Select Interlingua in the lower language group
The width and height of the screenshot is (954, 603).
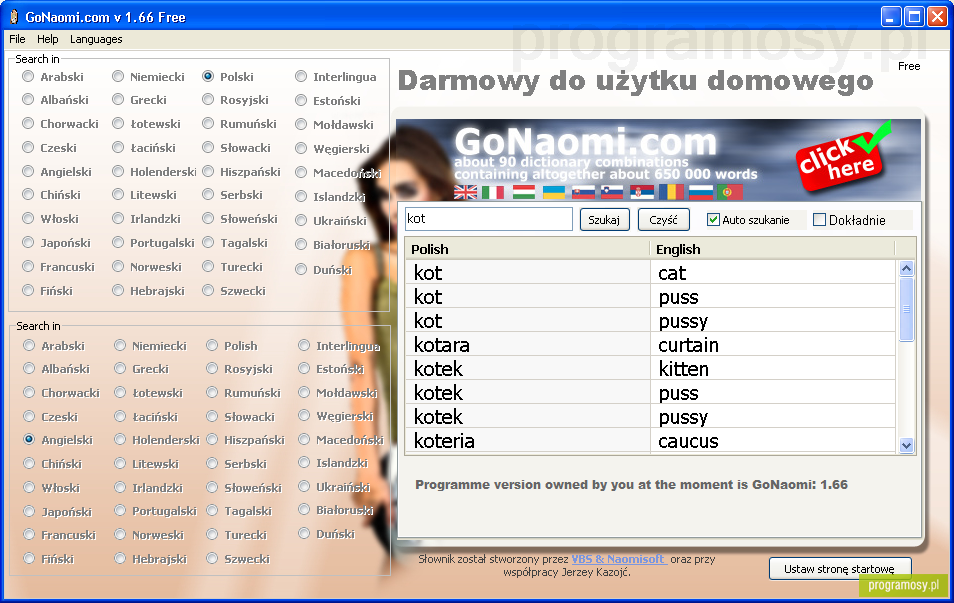pyautogui.click(x=304, y=346)
